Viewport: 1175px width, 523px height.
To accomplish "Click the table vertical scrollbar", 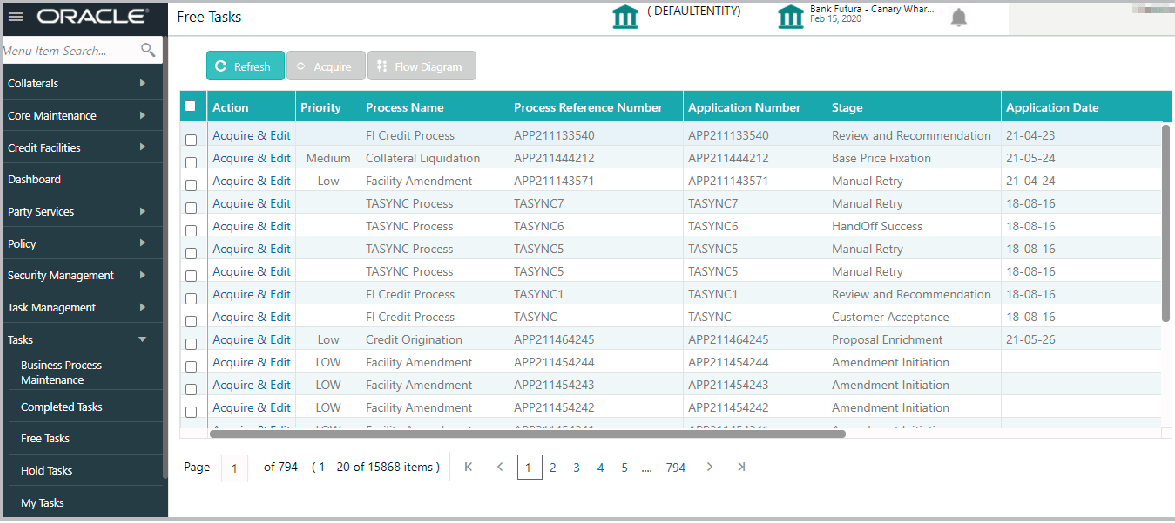I will coord(1165,223).
